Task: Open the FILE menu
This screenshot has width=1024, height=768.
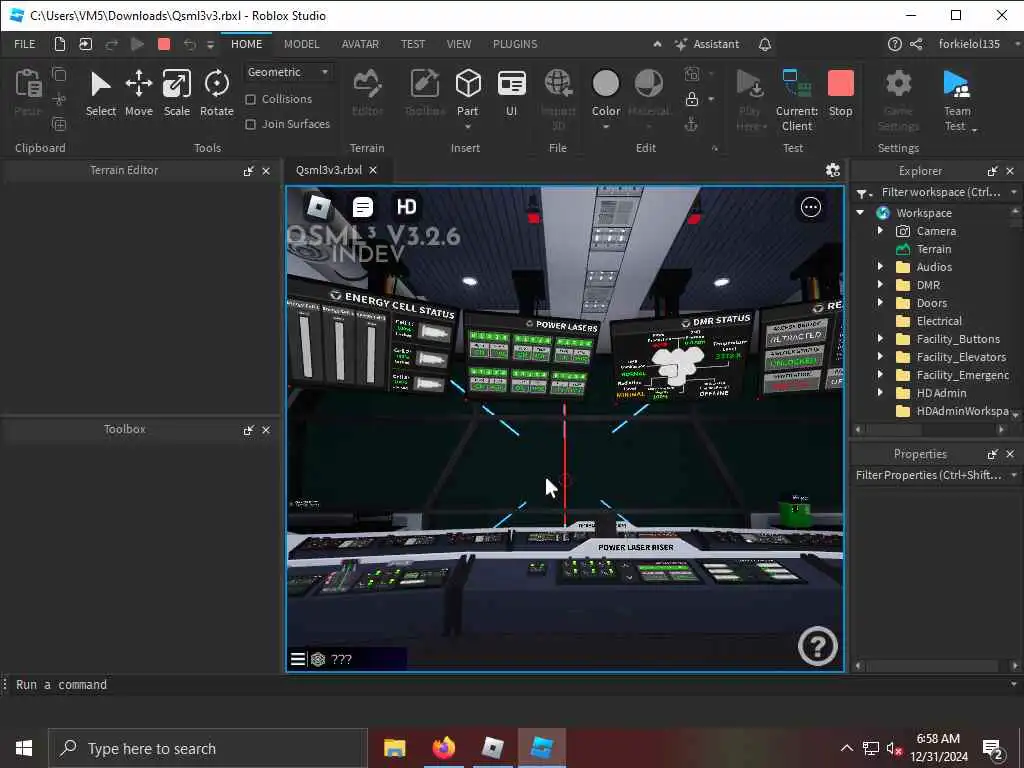Action: 25,44
